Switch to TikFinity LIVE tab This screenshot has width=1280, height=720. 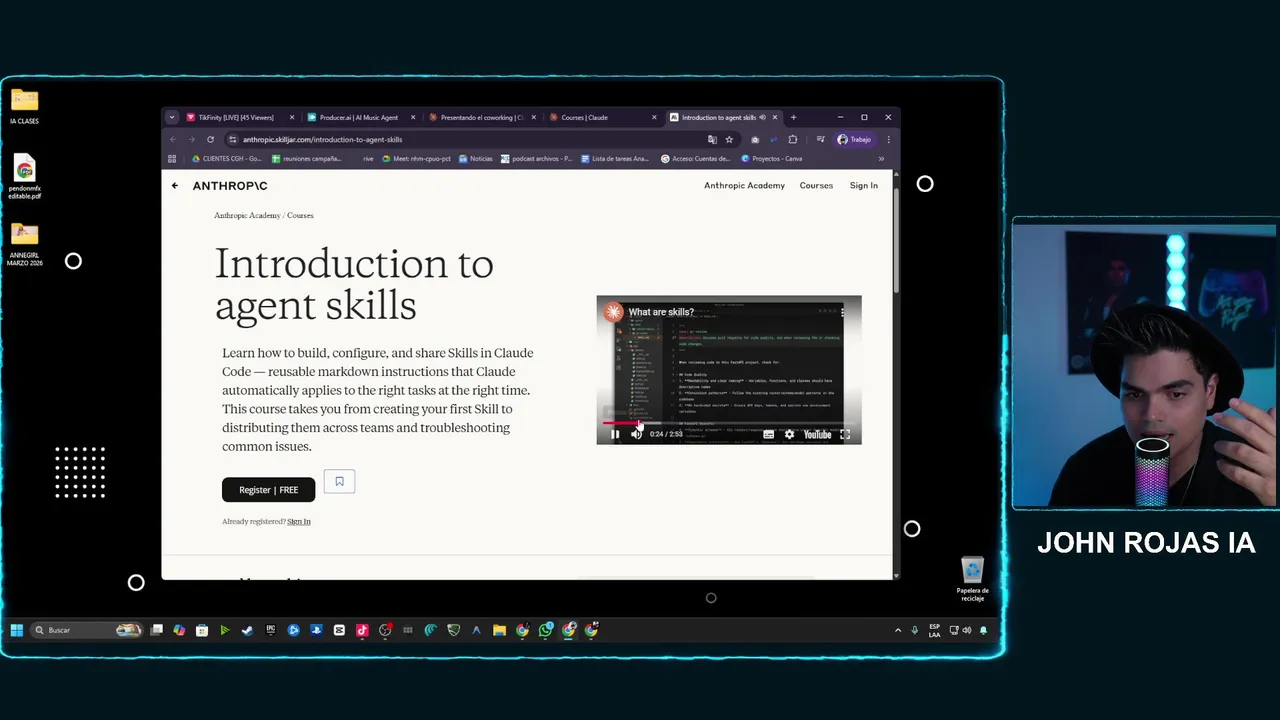click(x=238, y=117)
